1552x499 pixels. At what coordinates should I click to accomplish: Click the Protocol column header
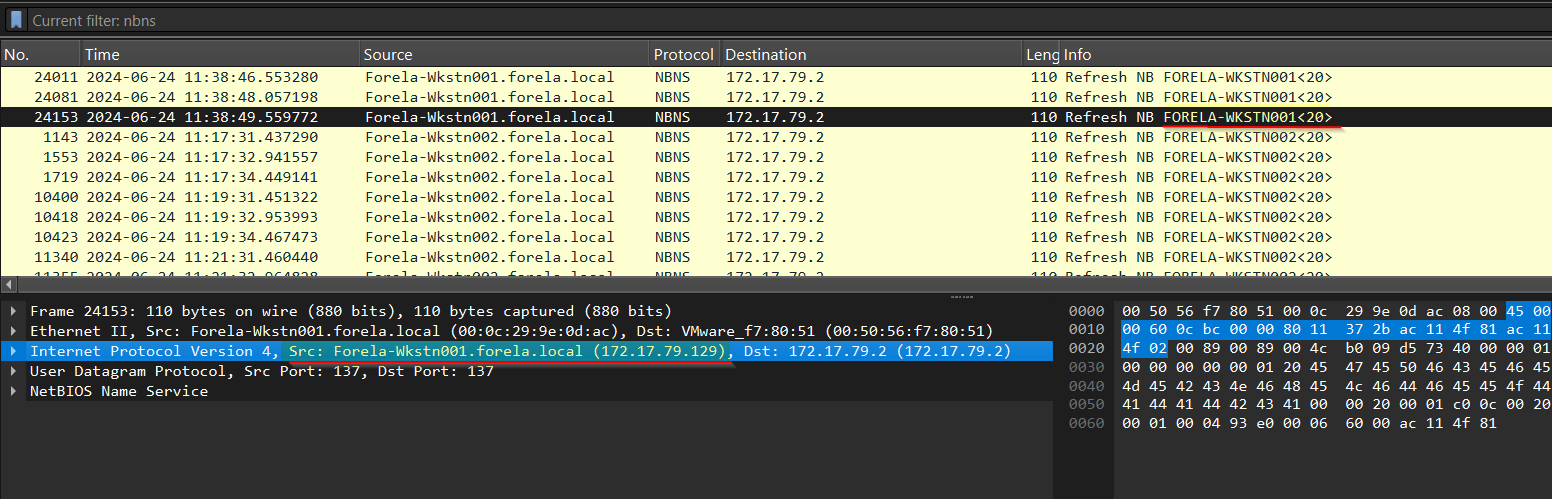tap(683, 54)
